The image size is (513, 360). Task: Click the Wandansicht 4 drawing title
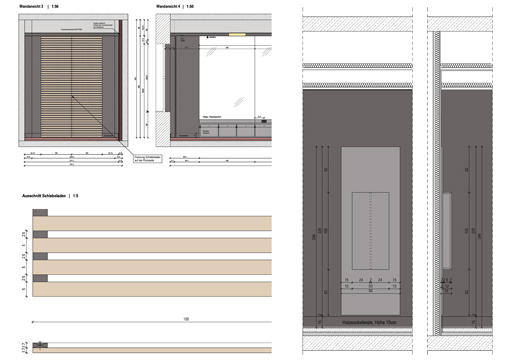pos(168,6)
